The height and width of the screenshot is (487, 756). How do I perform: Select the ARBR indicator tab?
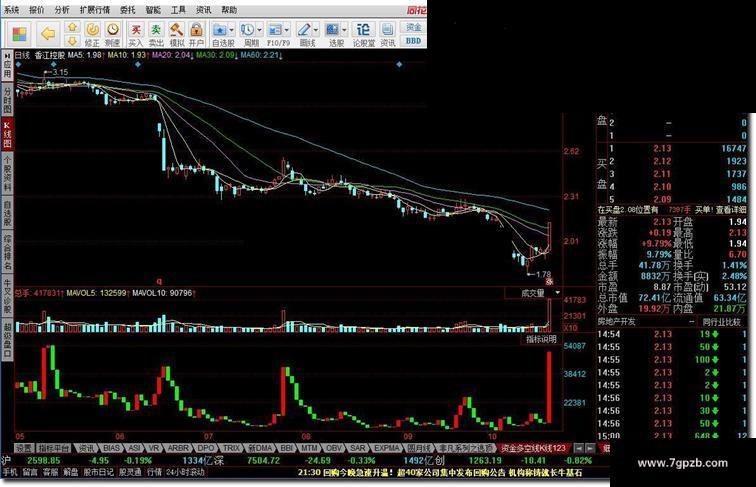[178, 448]
